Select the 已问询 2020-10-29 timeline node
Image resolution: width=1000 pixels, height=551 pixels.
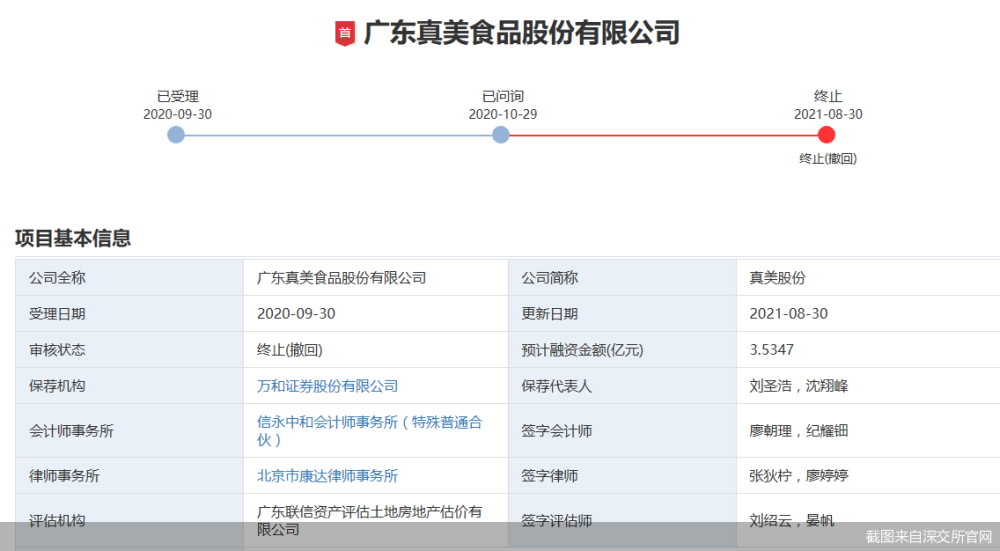(501, 135)
